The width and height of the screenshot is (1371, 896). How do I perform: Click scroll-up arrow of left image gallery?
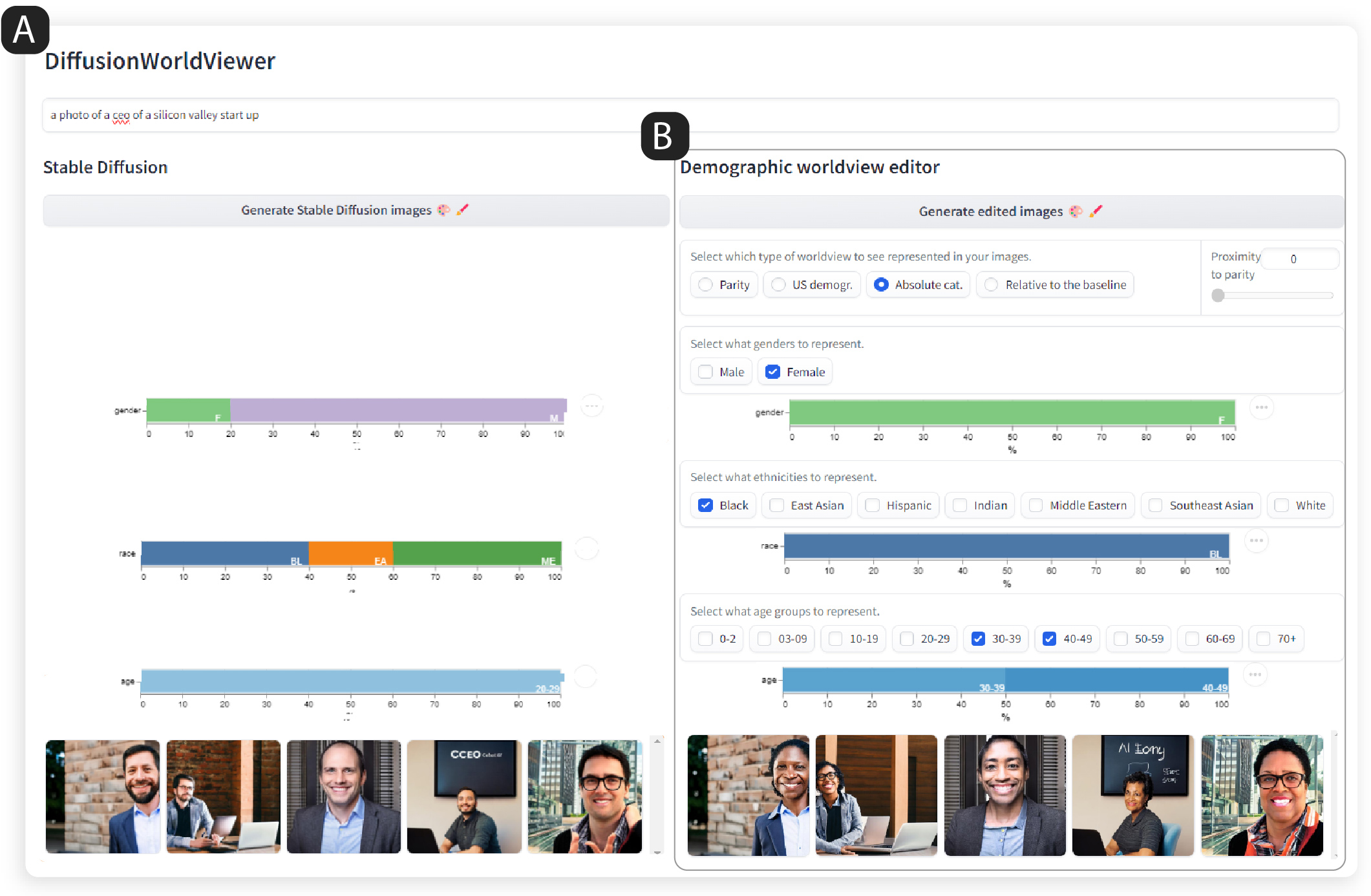657,741
